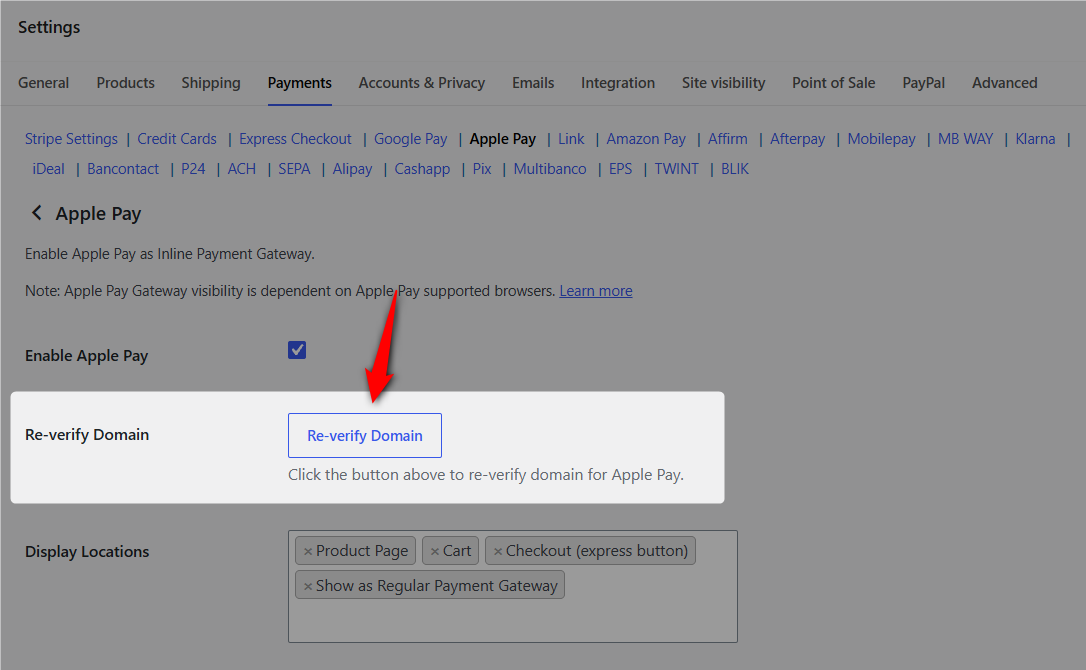Switch to Site visibility tab
The width and height of the screenshot is (1086, 670).
point(724,82)
